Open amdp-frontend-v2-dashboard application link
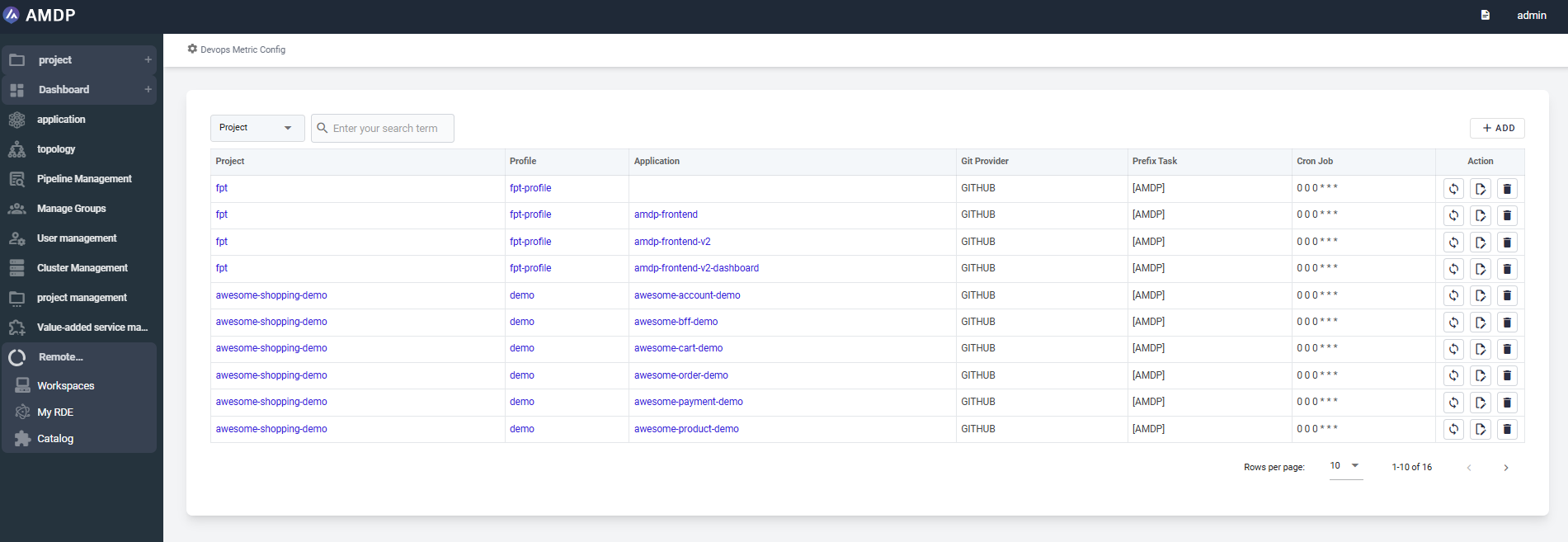The image size is (1568, 542). (696, 268)
